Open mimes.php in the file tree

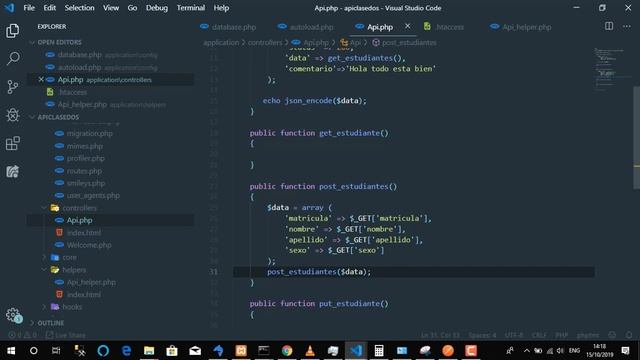point(84,146)
